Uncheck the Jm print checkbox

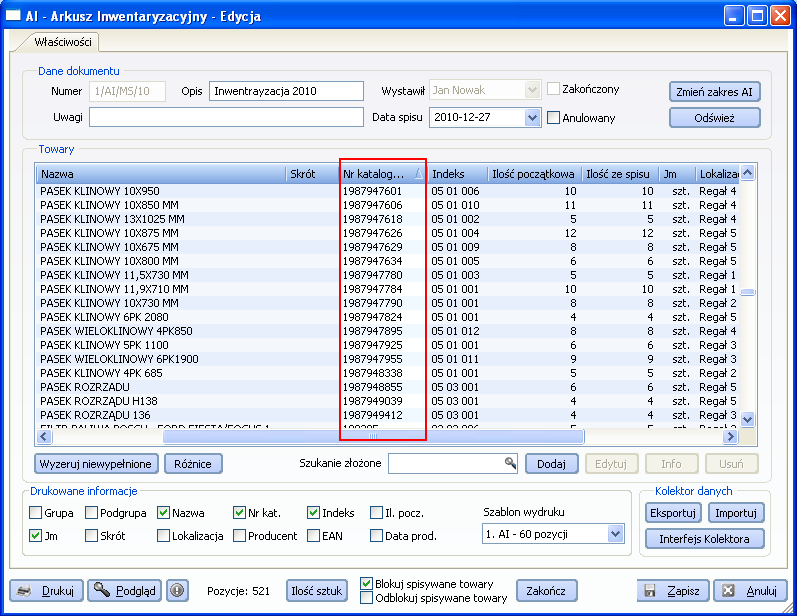click(x=36, y=536)
